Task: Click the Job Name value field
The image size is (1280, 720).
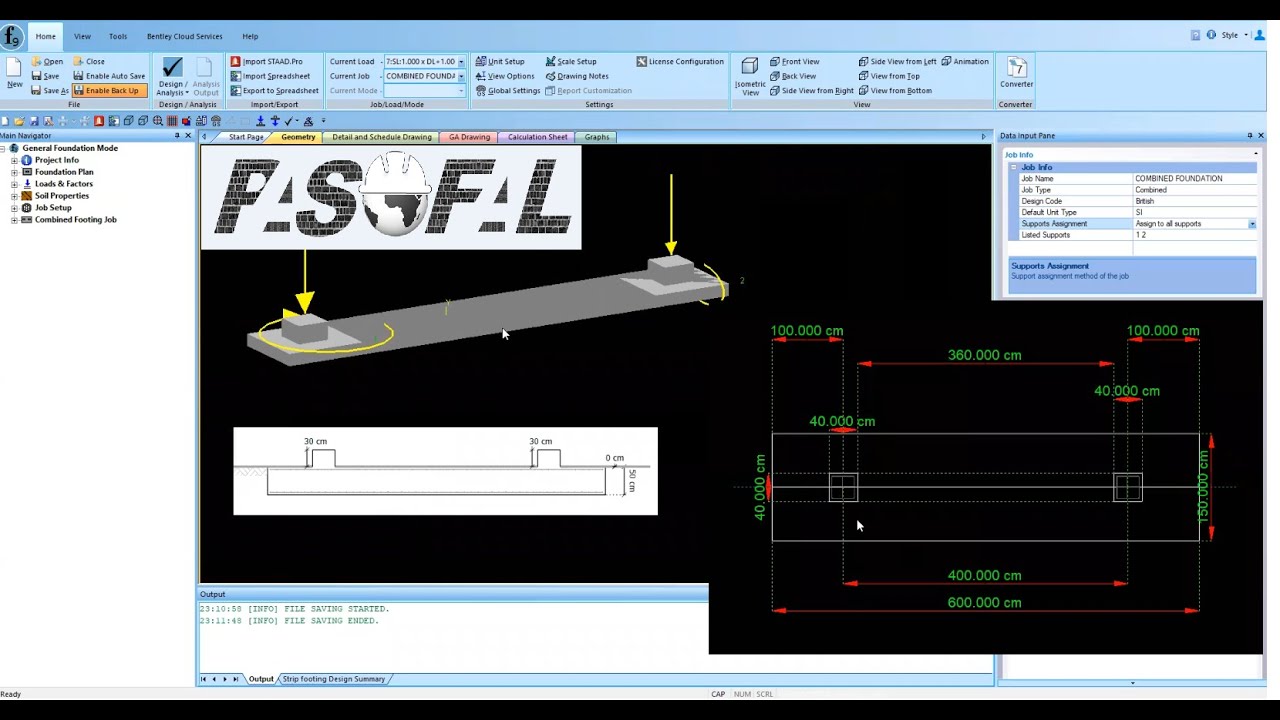Action: [1194, 179]
